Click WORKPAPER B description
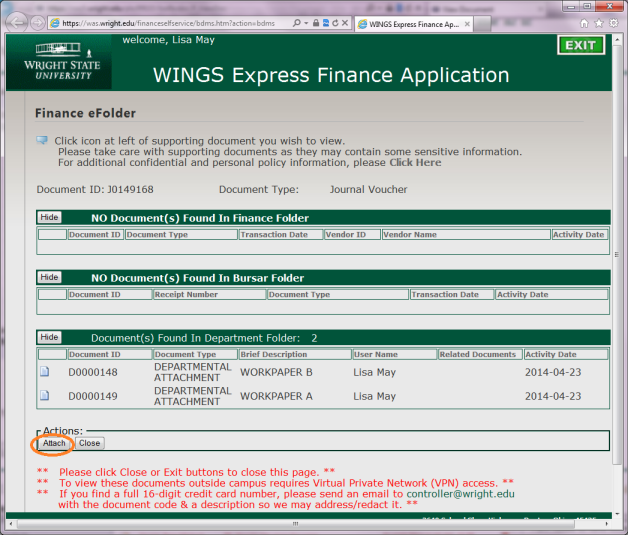 tap(276, 372)
